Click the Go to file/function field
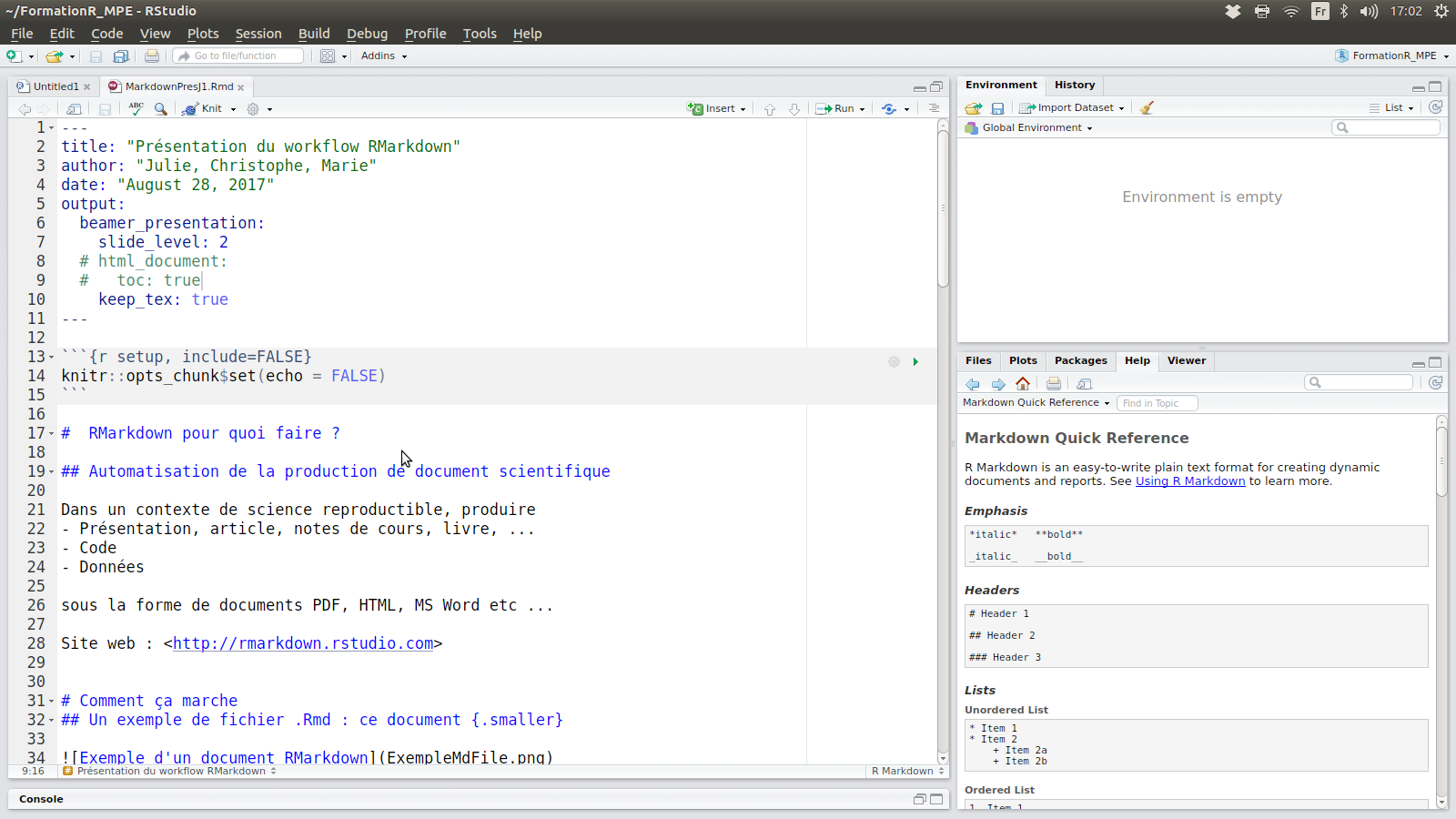 (x=238, y=56)
